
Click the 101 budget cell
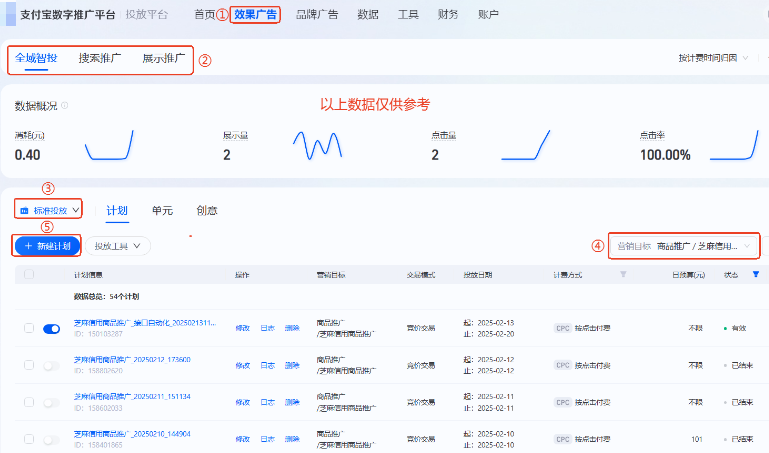click(697, 439)
